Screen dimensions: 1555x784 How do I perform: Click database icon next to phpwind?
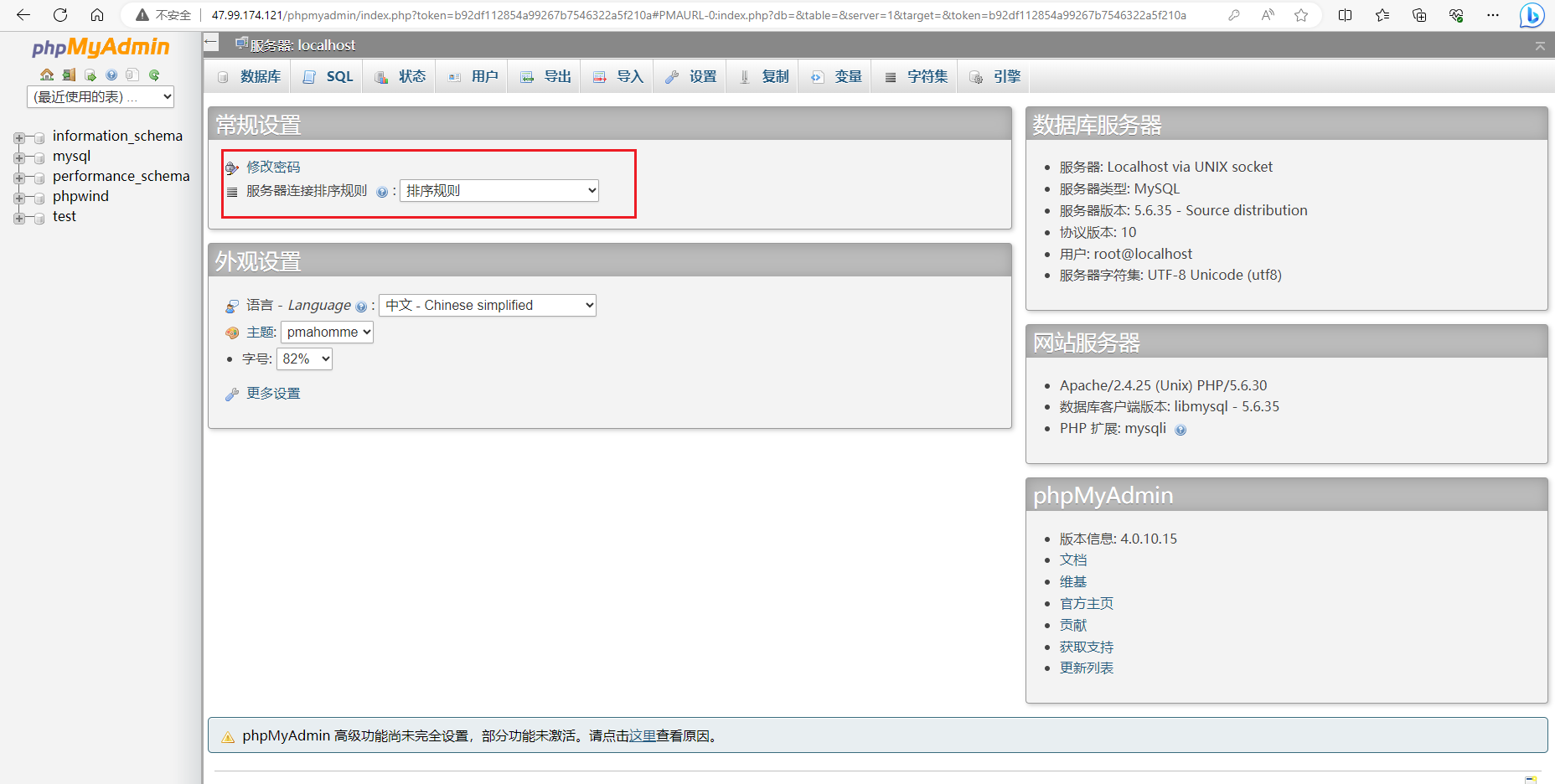(x=39, y=199)
